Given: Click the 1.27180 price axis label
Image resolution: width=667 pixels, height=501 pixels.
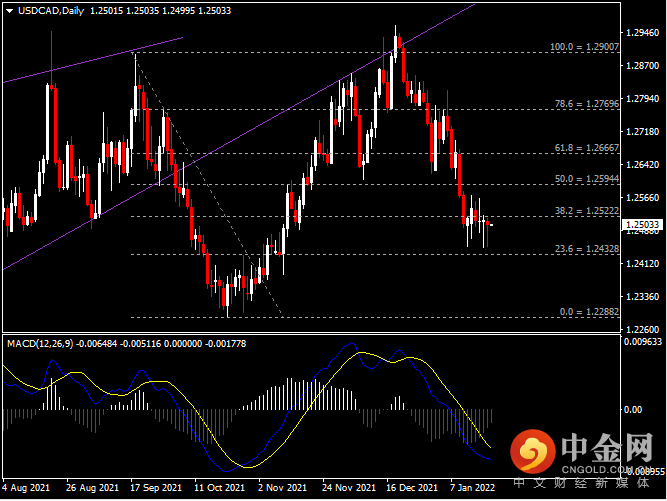Looking at the screenshot, I should [x=643, y=132].
